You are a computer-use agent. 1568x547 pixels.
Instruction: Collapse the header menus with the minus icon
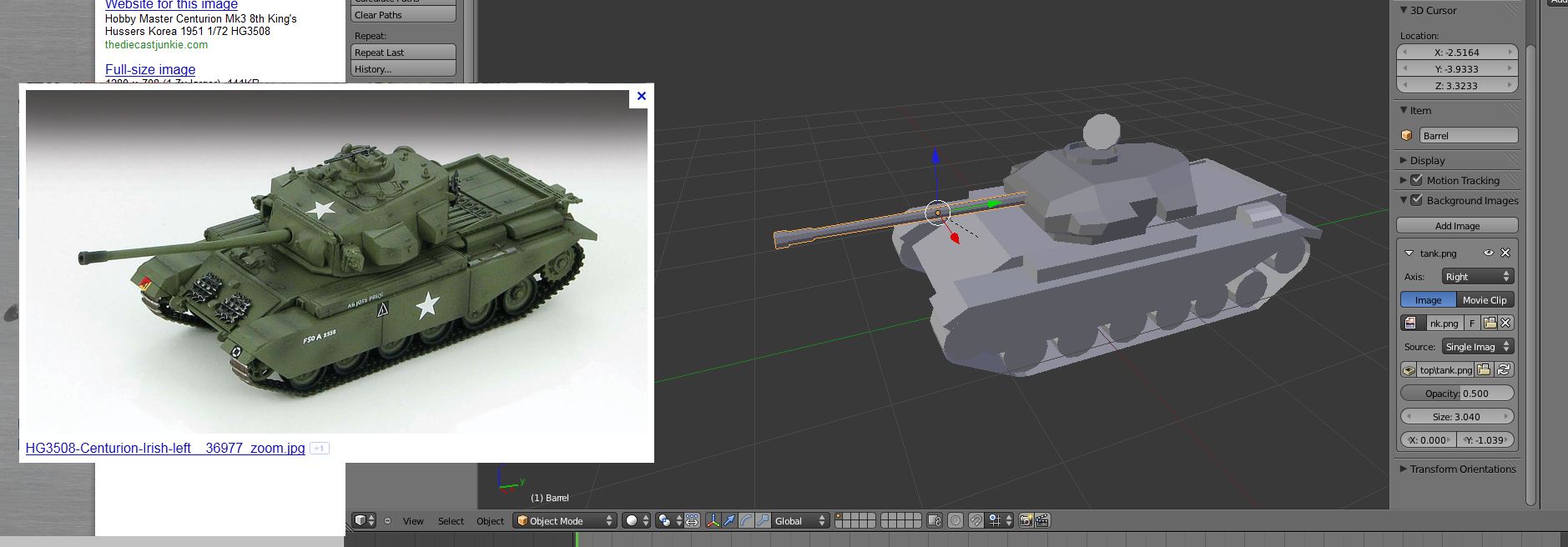[x=387, y=520]
